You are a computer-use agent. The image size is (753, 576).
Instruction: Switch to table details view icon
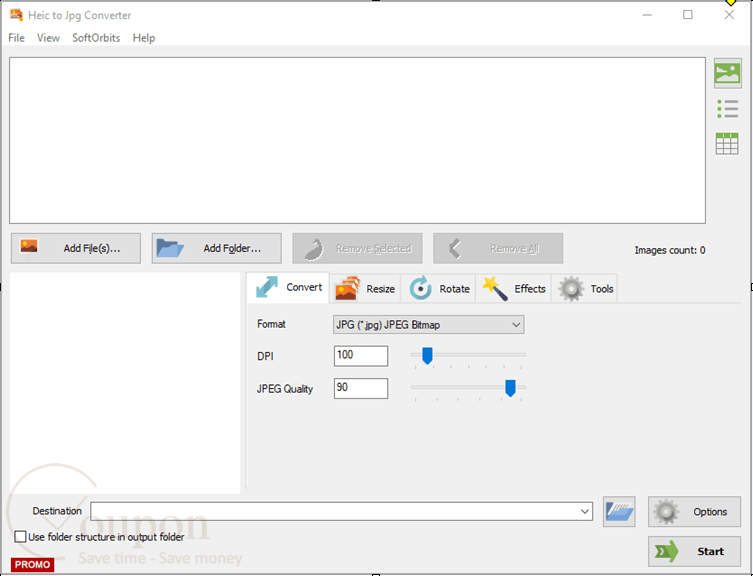tap(727, 144)
